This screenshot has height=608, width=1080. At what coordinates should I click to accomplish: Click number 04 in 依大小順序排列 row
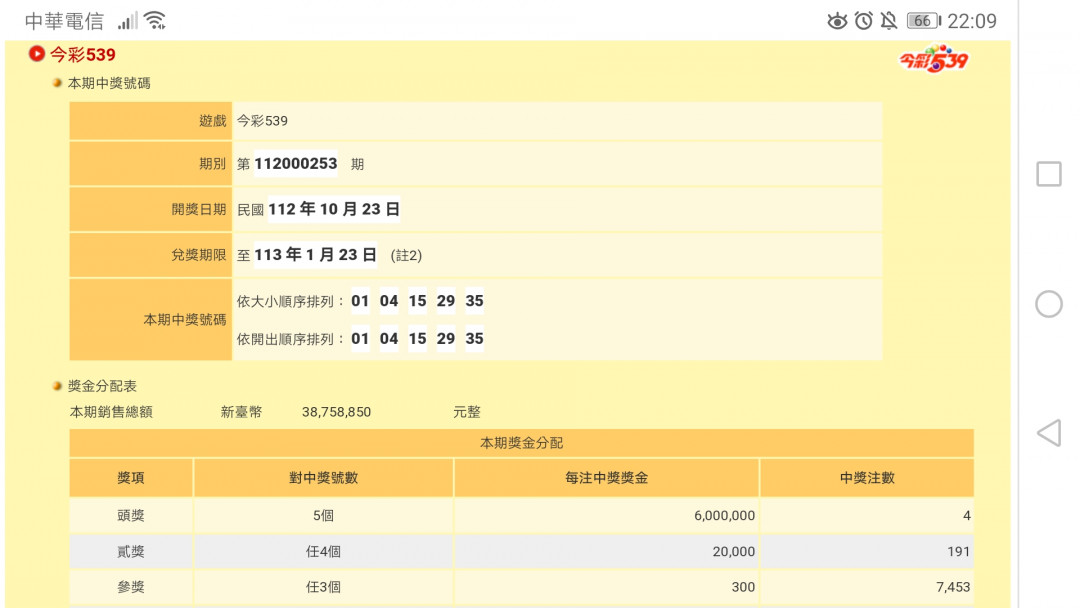pyautogui.click(x=389, y=301)
